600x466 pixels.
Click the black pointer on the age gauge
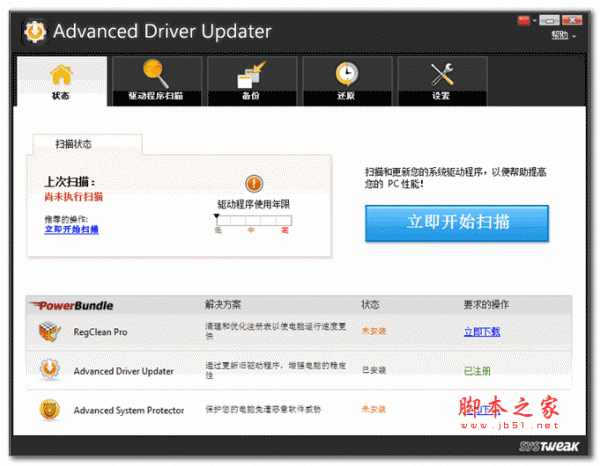[217, 216]
